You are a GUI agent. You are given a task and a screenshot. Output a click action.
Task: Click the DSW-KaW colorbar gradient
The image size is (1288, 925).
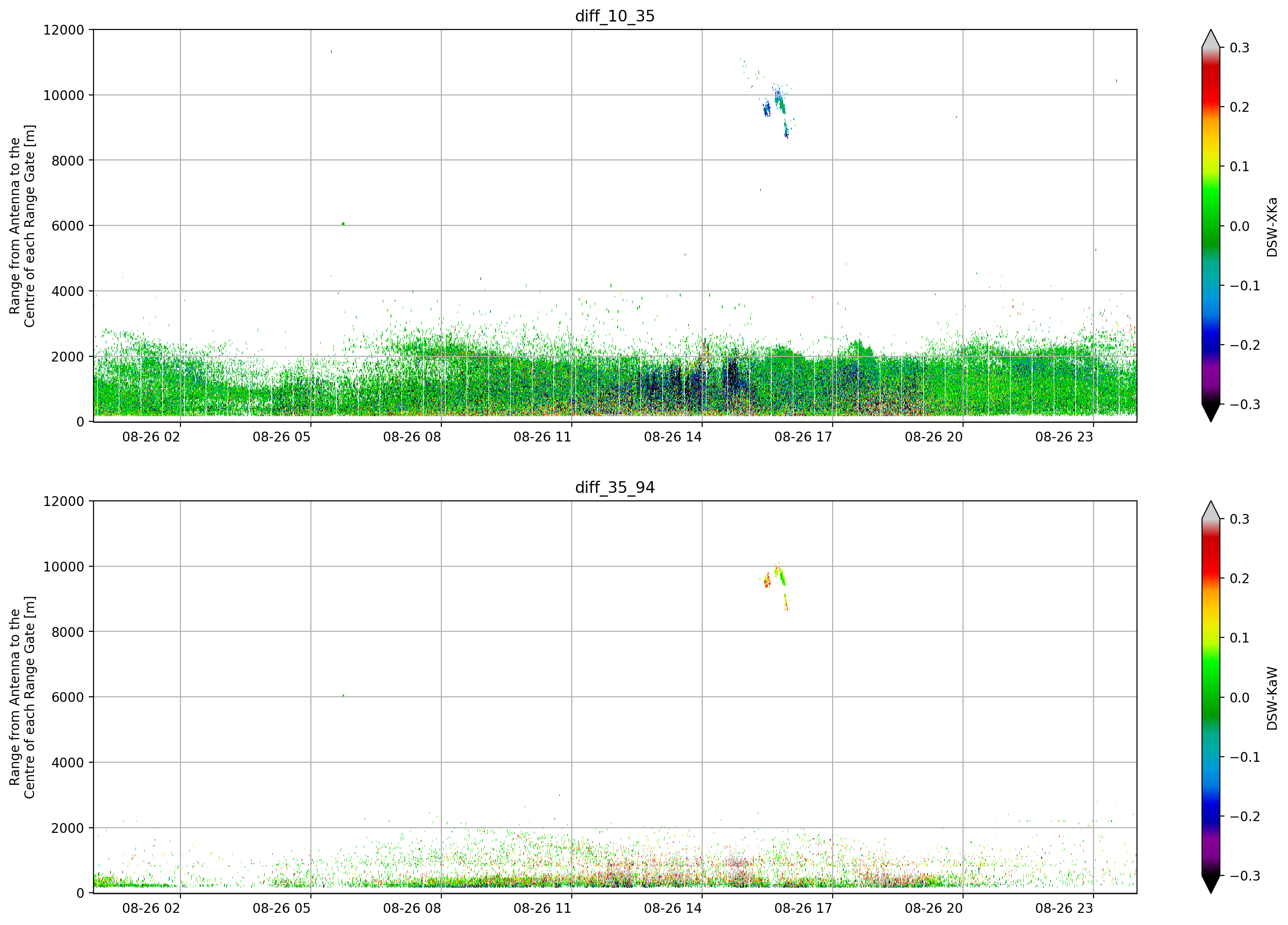1210,697
